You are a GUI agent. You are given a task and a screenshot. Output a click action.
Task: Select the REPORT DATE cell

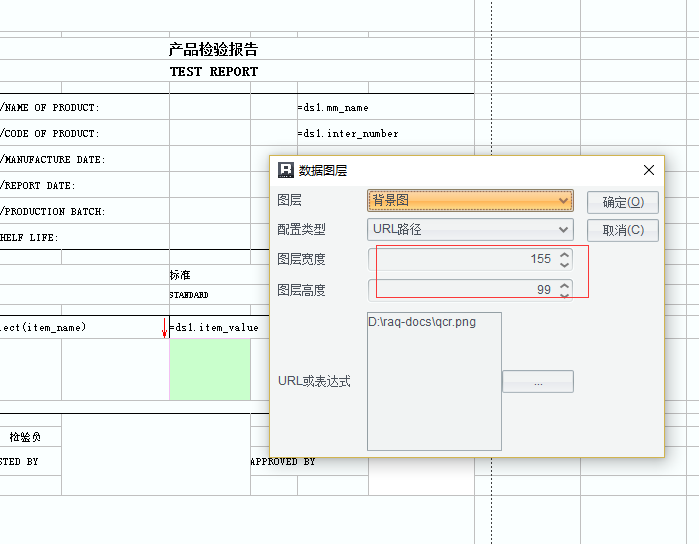(x=38, y=185)
